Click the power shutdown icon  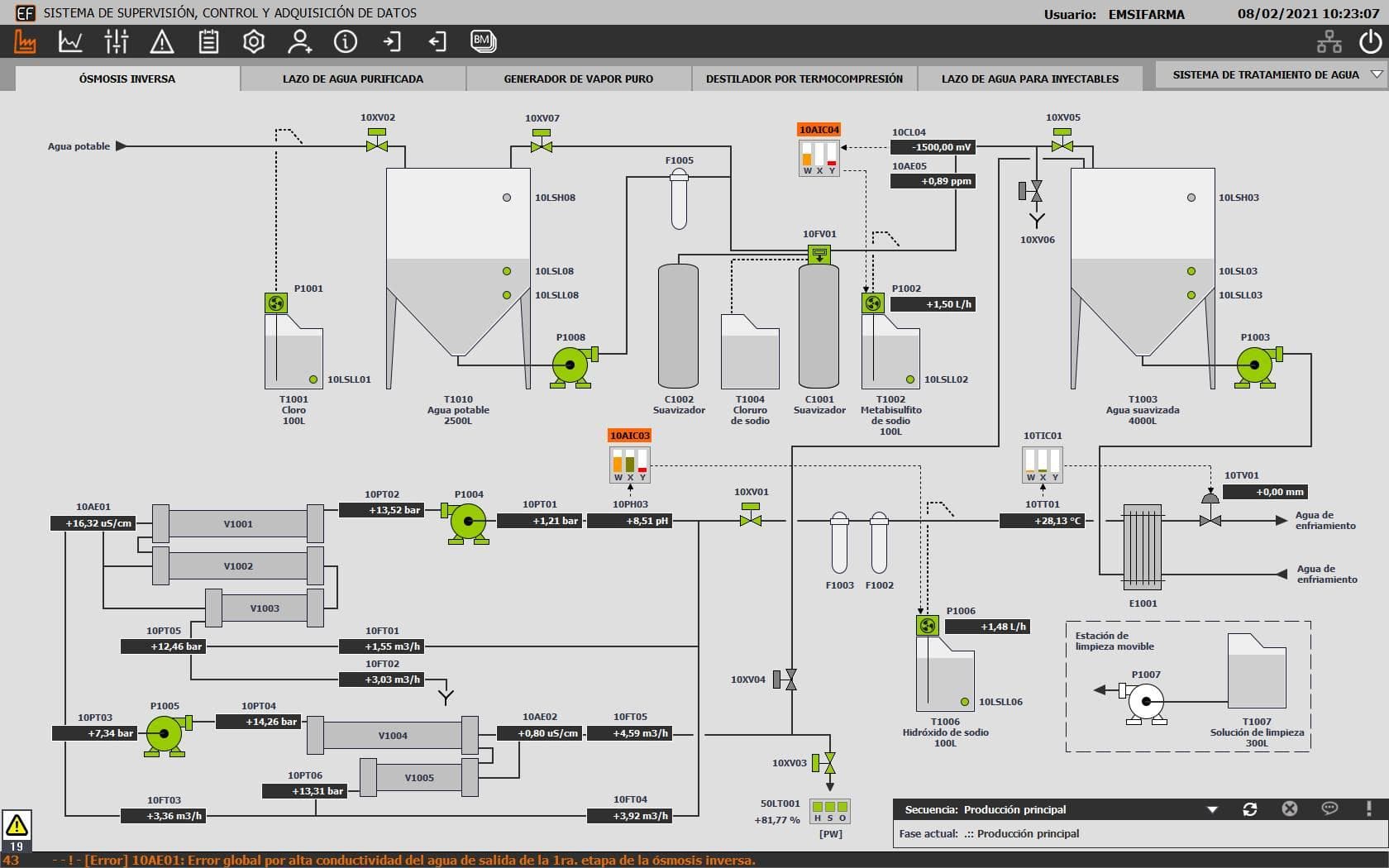click(x=1371, y=41)
